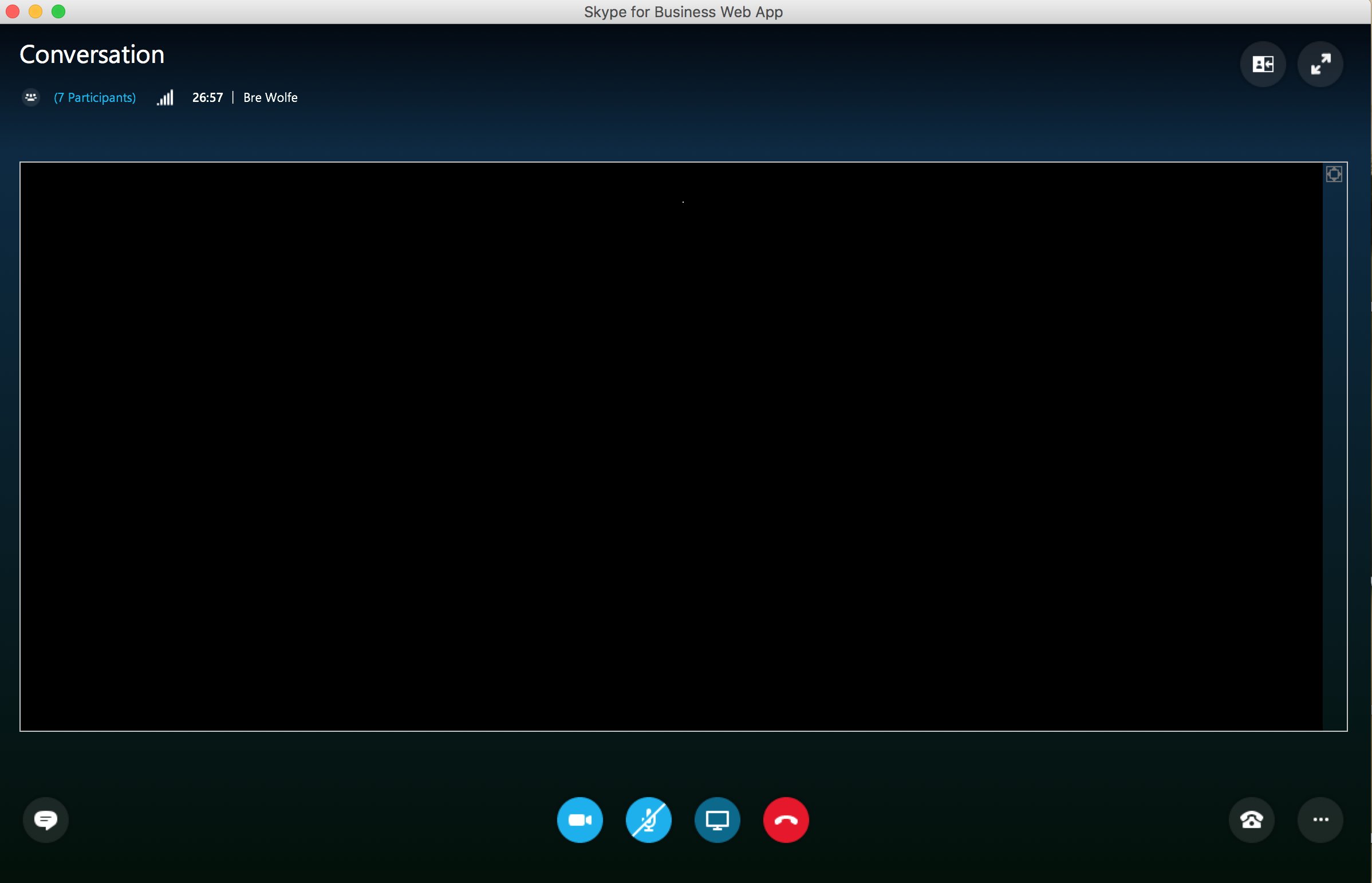Expand the more options ellipsis menu
Image resolution: width=1372 pixels, height=883 pixels.
pos(1320,820)
